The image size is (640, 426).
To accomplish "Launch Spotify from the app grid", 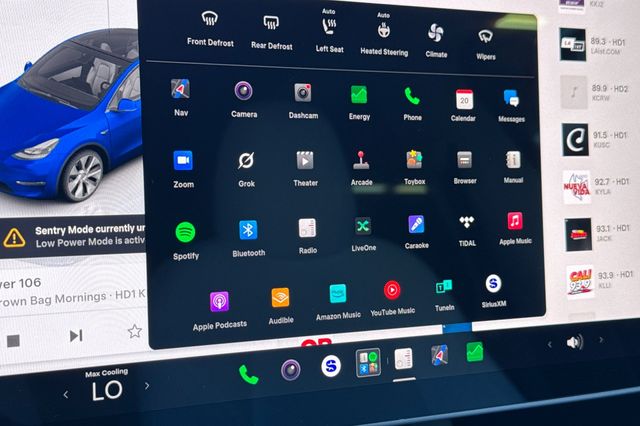I will coord(185,232).
